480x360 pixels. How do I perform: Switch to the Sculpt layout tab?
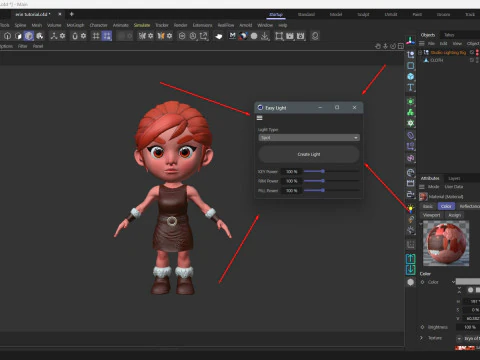click(363, 14)
